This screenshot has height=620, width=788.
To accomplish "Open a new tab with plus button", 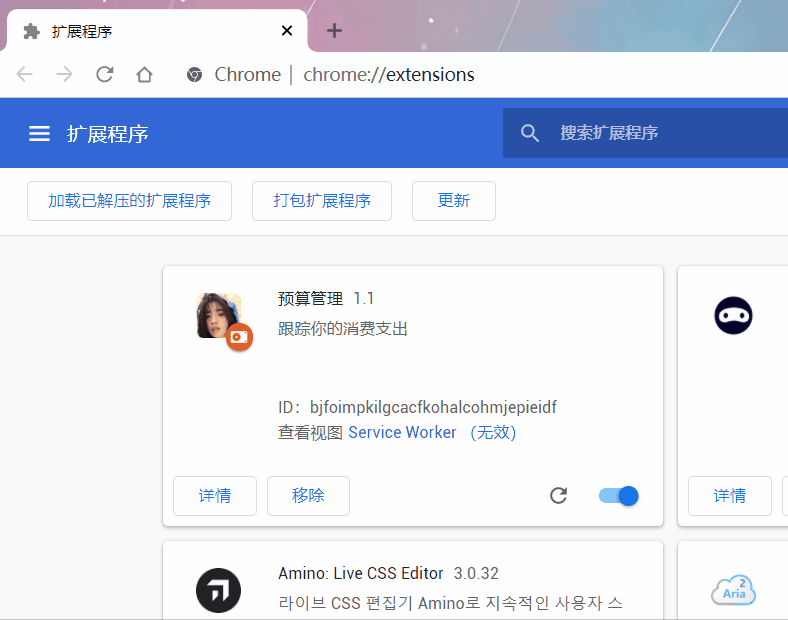I will coord(334,31).
